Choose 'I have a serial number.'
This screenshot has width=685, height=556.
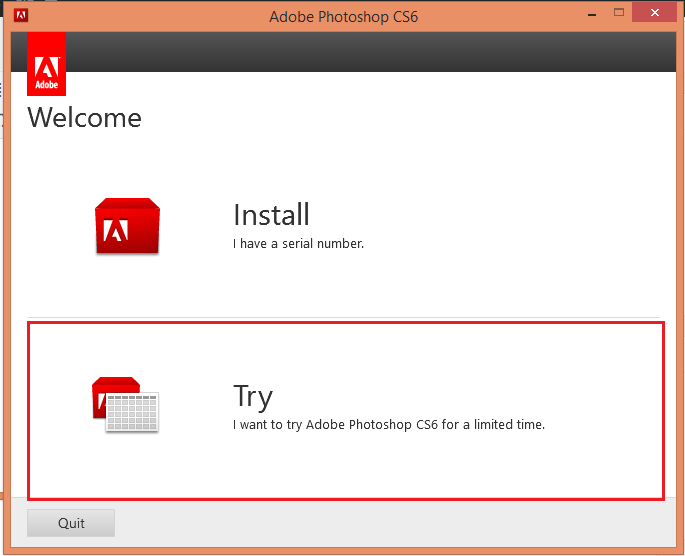coord(298,243)
